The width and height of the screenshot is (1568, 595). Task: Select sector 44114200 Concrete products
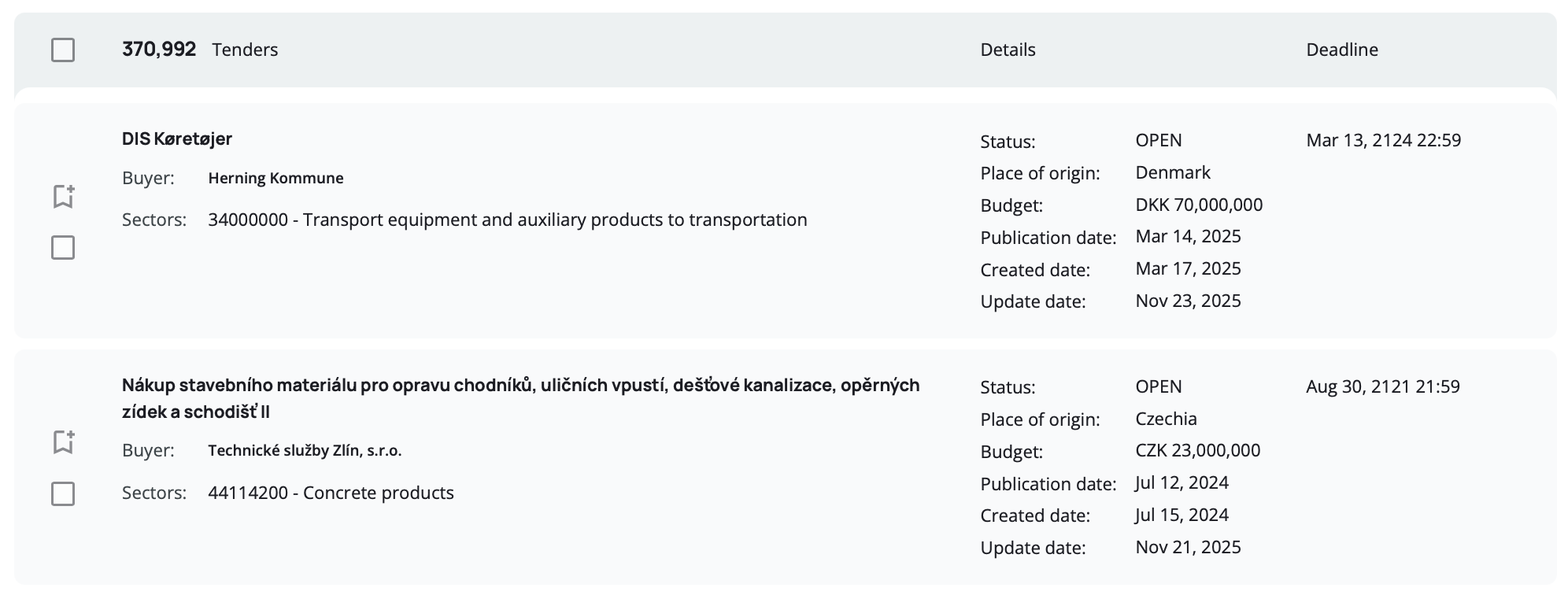[331, 493]
